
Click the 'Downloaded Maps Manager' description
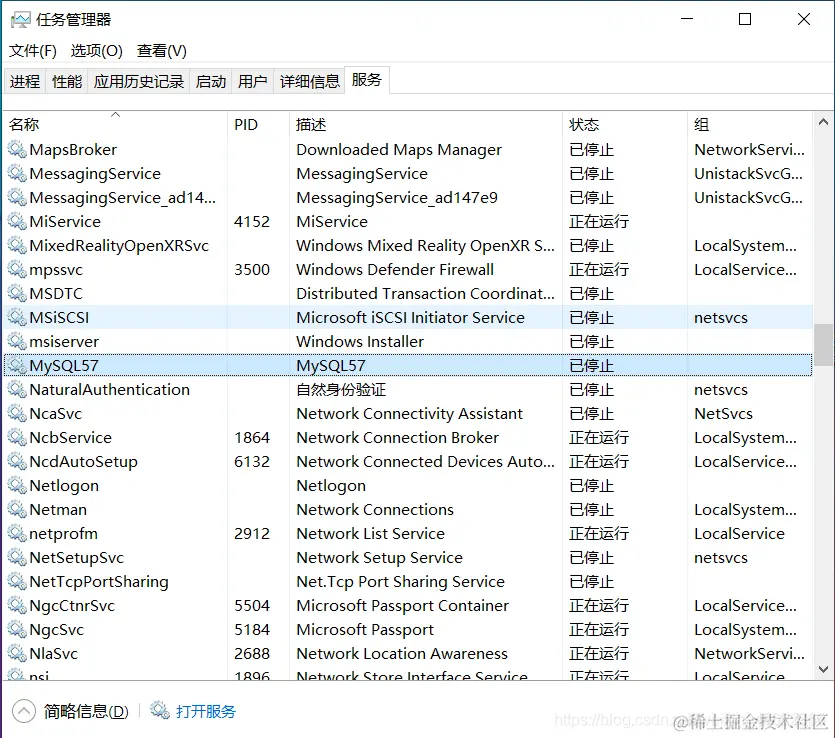pos(399,150)
